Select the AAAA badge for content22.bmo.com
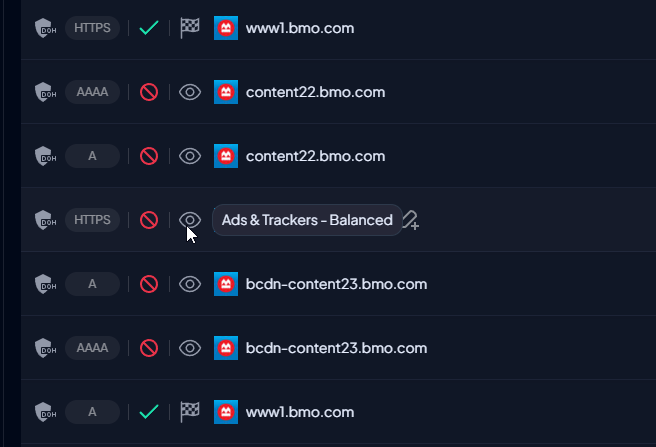 (92, 92)
